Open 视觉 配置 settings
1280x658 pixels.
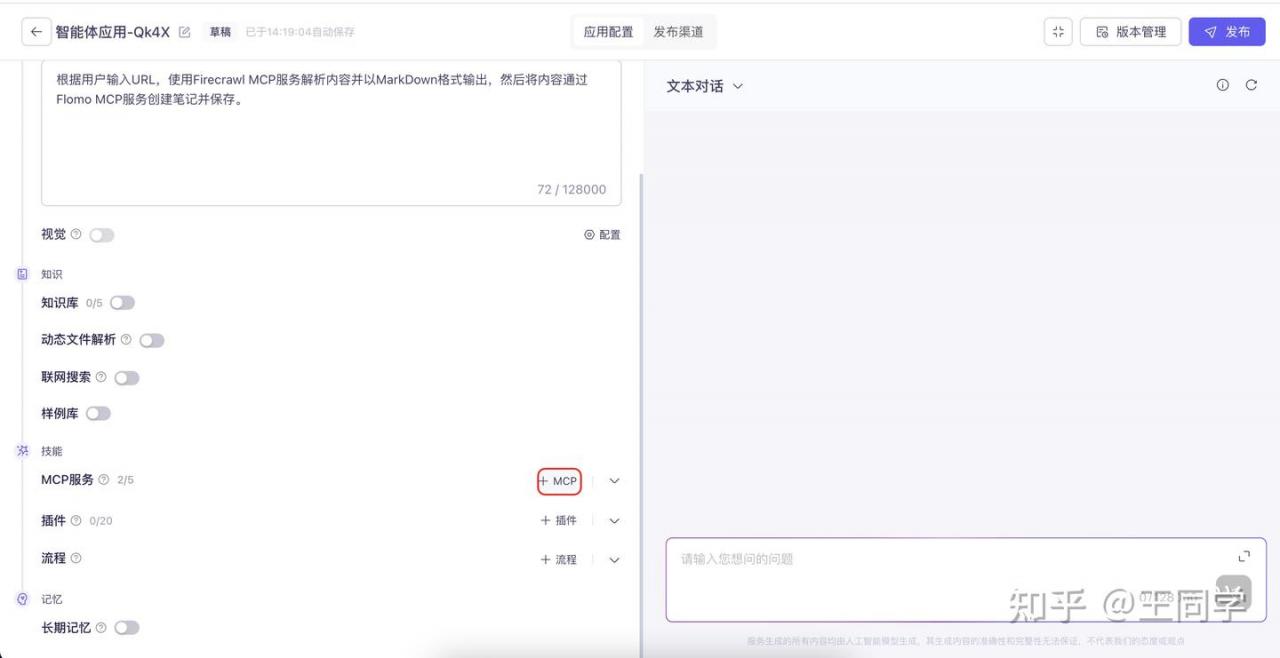pyautogui.click(x=602, y=235)
